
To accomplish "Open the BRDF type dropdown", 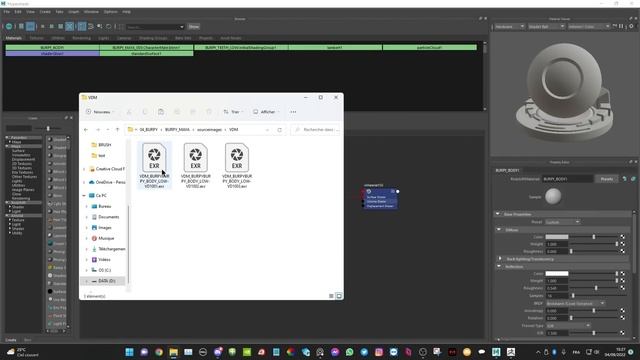I will [x=576, y=304].
